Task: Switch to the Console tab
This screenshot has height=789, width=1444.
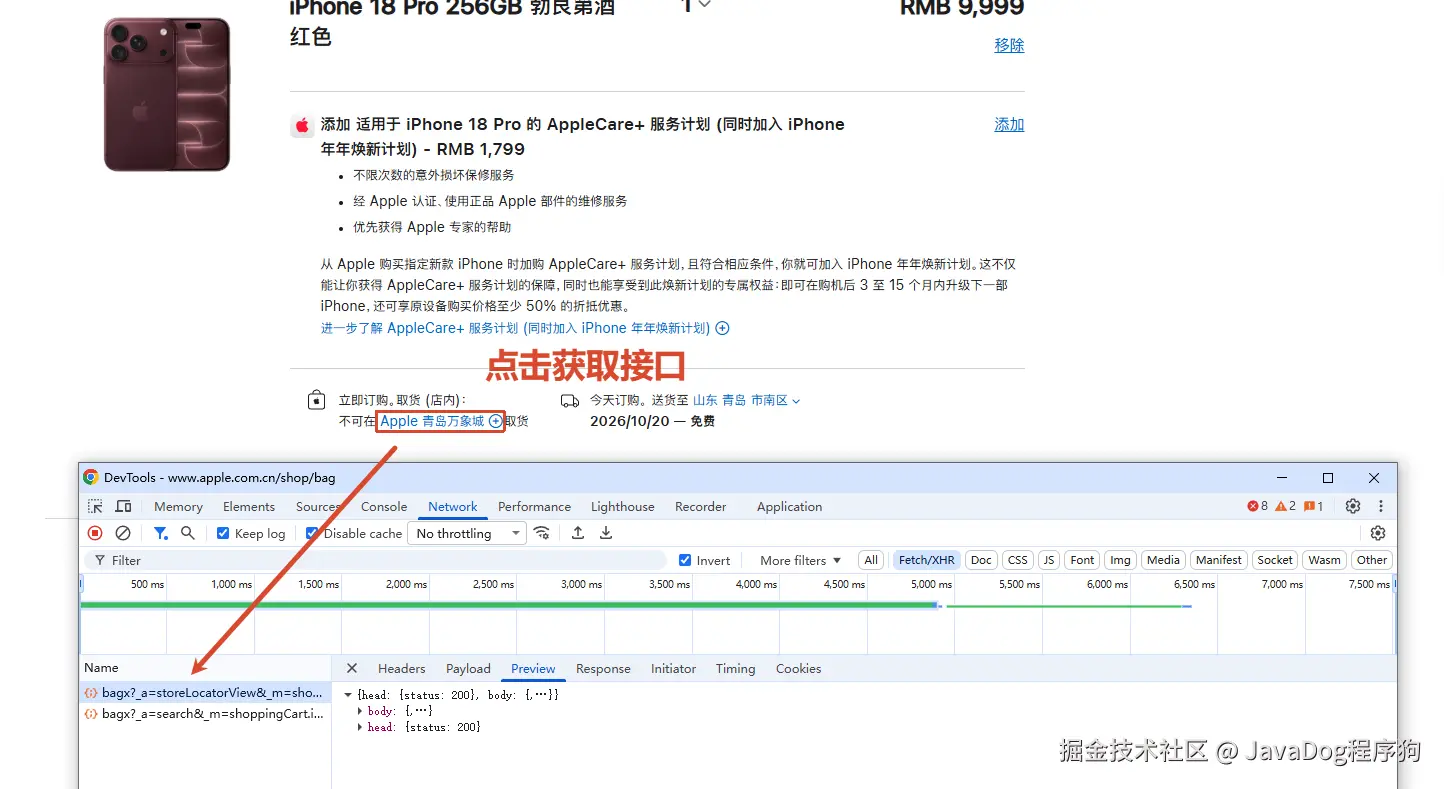Action: point(384,507)
